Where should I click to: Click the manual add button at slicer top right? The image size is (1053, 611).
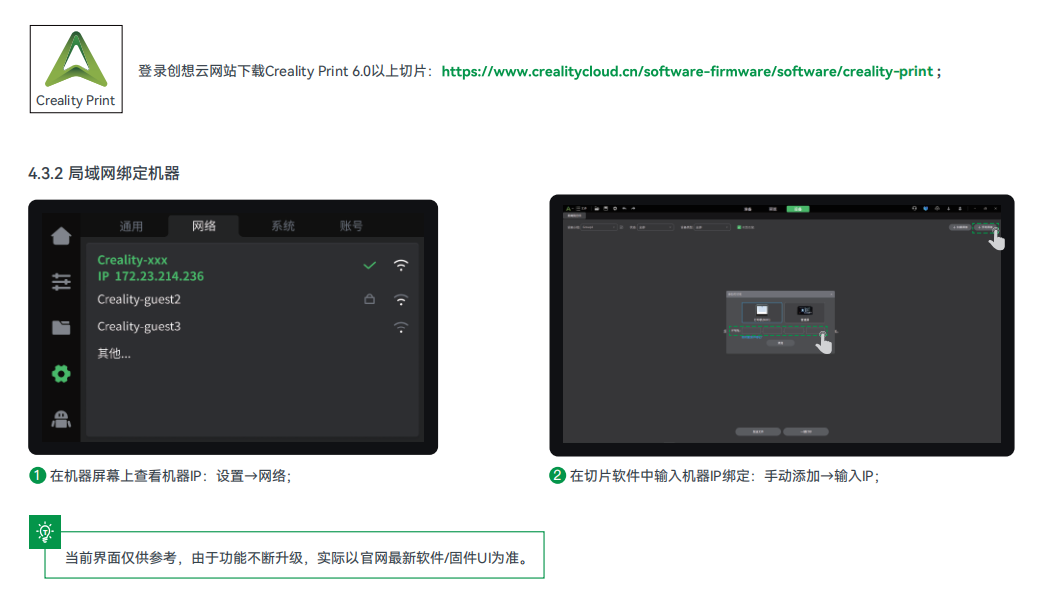coord(986,227)
